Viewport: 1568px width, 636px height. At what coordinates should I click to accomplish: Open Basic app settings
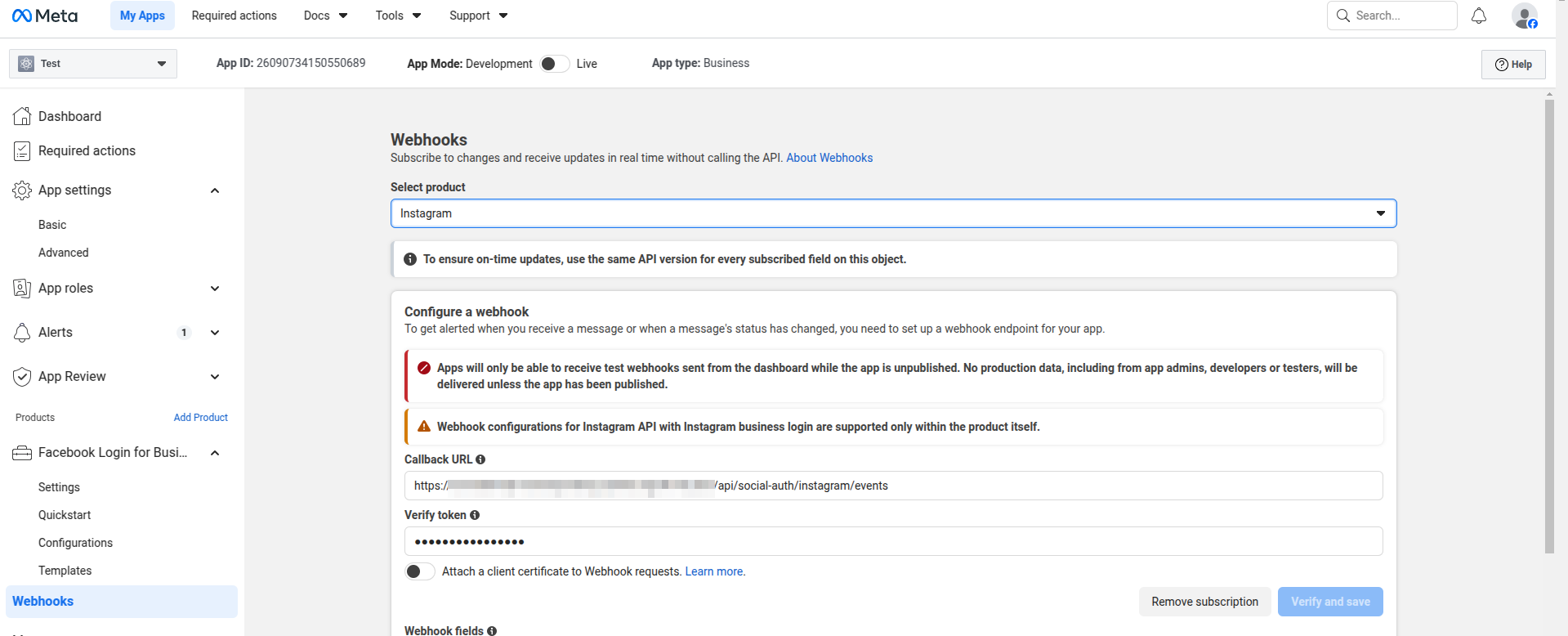52,225
